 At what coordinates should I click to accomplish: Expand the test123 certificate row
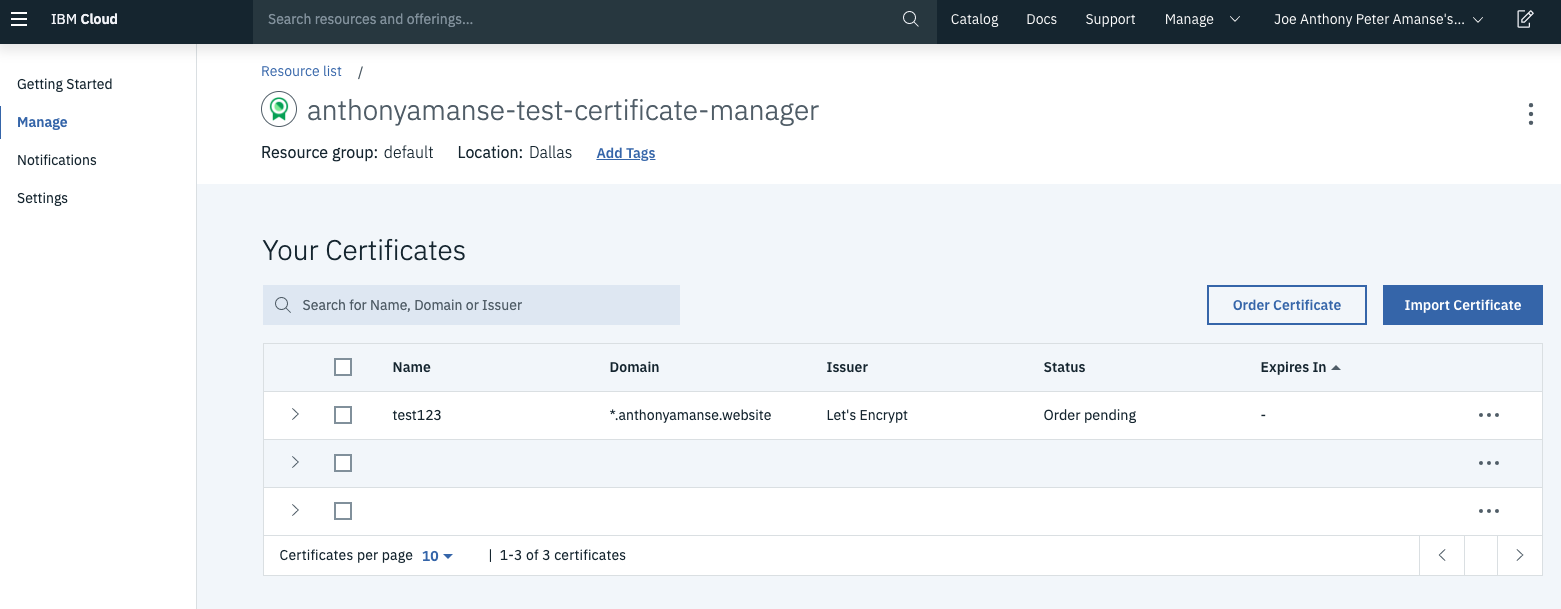pos(295,414)
